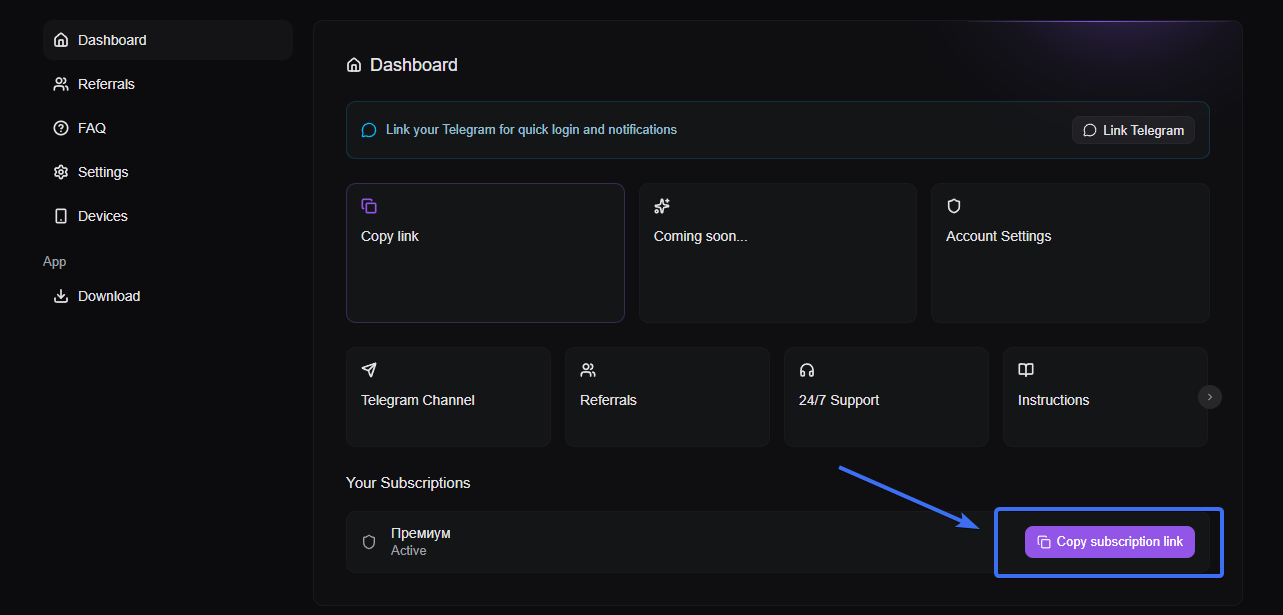Open Dashboard in the sidebar
1283x615 pixels.
[168, 40]
